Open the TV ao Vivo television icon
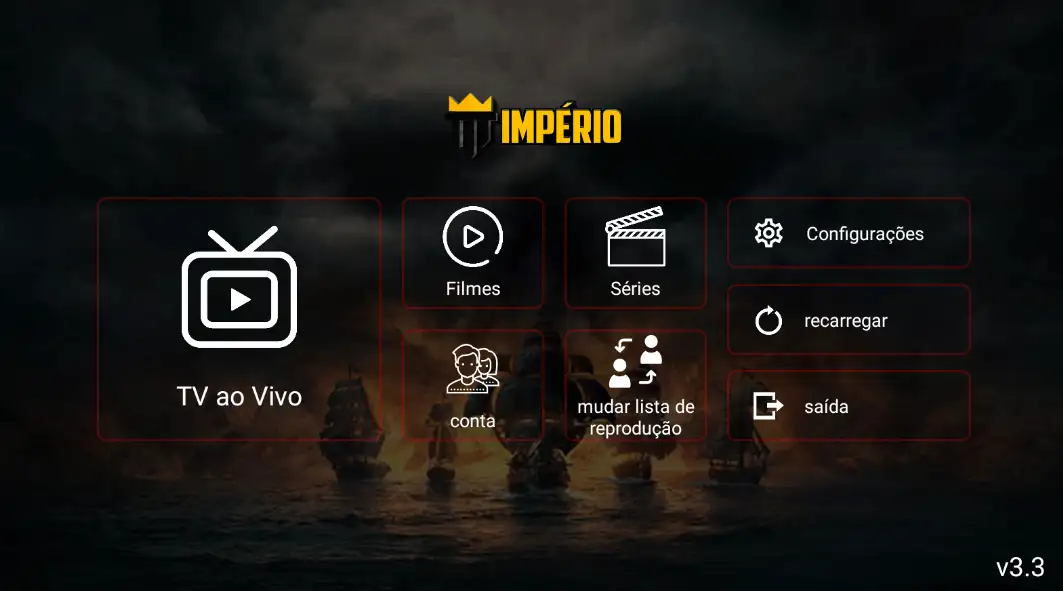 pyautogui.click(x=239, y=287)
